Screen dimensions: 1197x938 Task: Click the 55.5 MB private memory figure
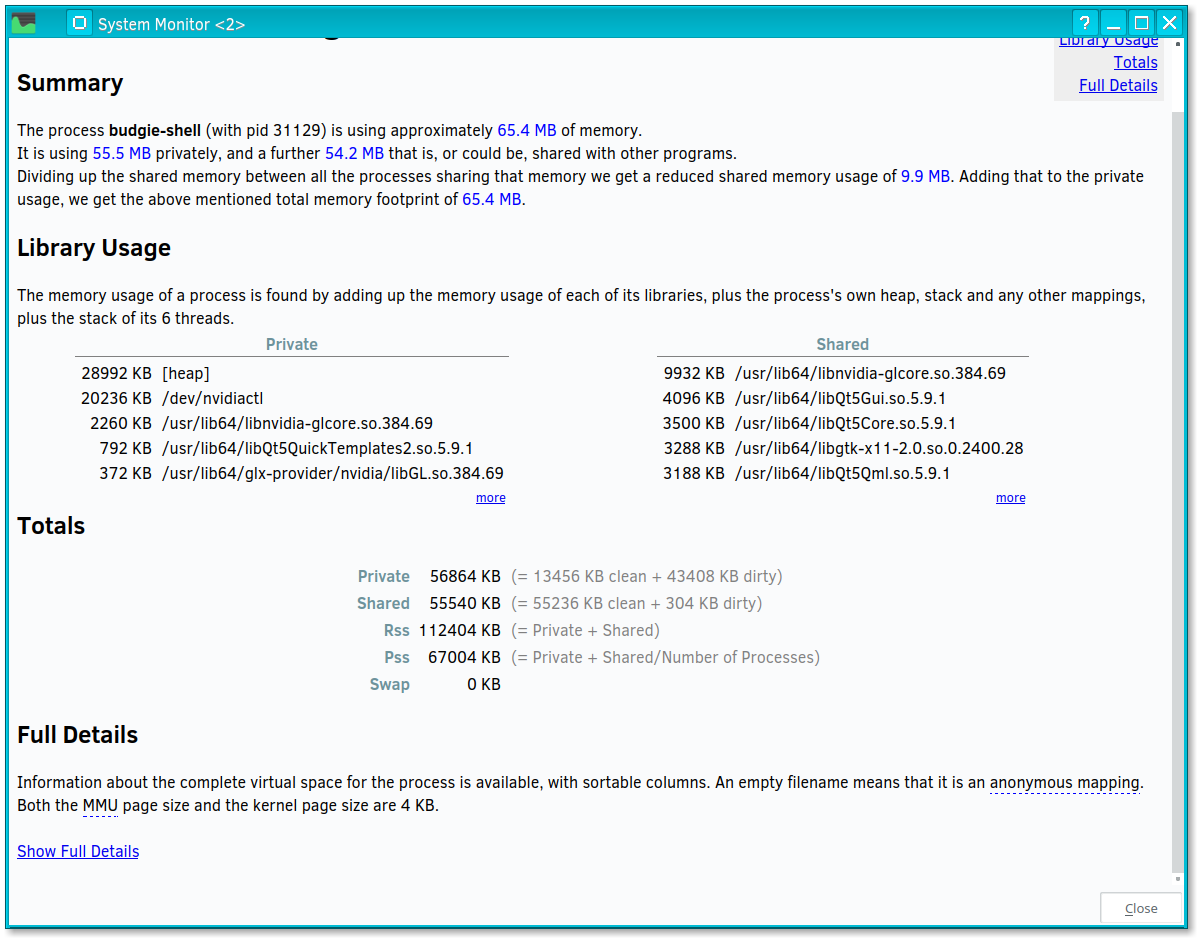[121, 153]
